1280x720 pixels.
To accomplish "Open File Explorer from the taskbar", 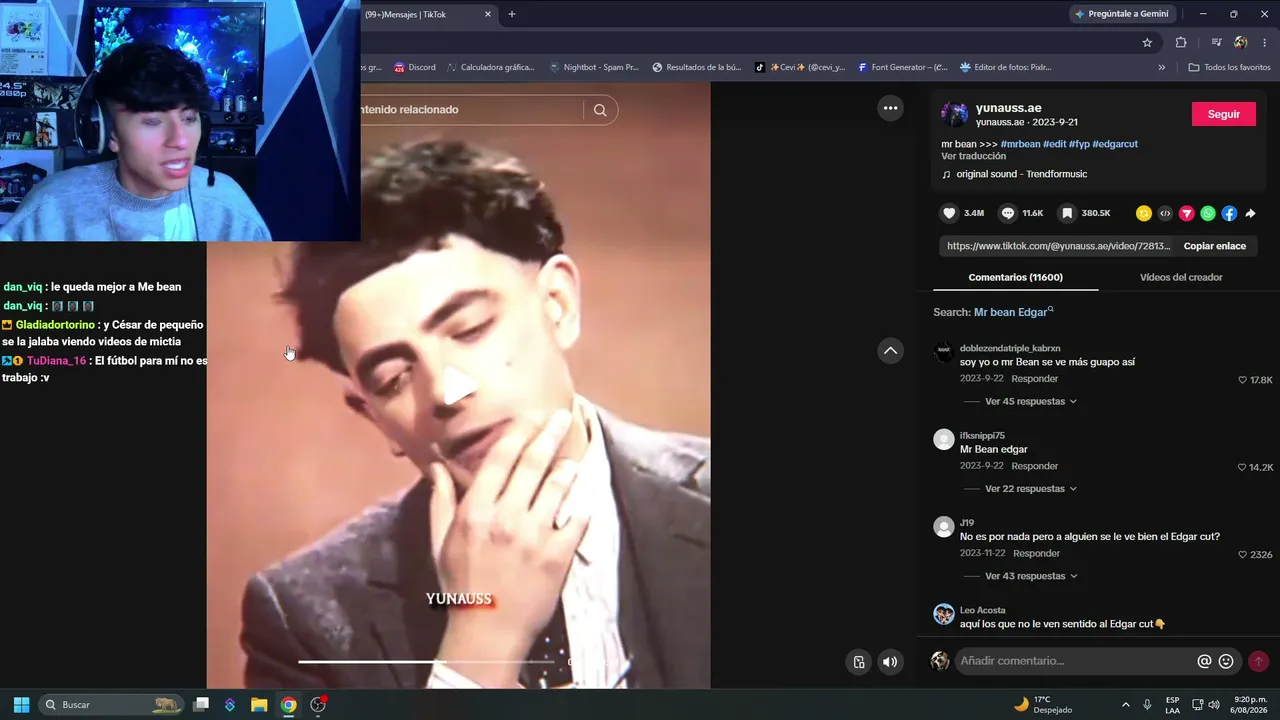I will [x=259, y=704].
